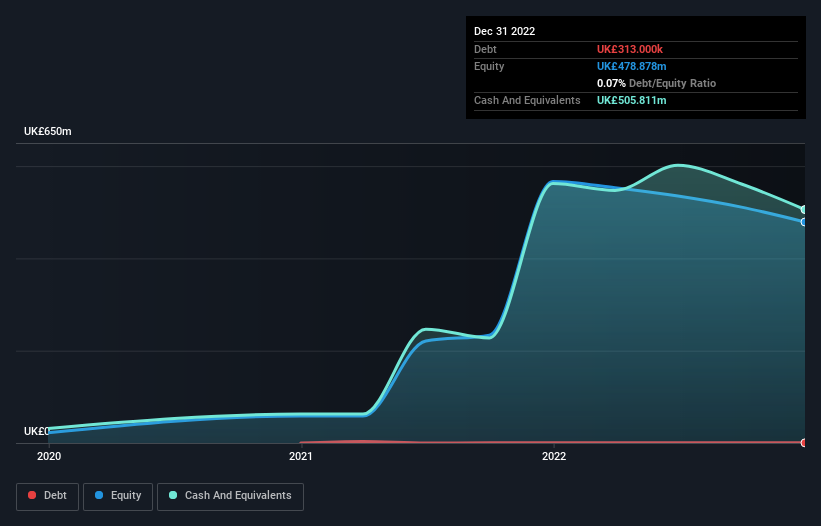Toggle the Debt series legend button
The image size is (821, 526).
[x=48, y=496]
